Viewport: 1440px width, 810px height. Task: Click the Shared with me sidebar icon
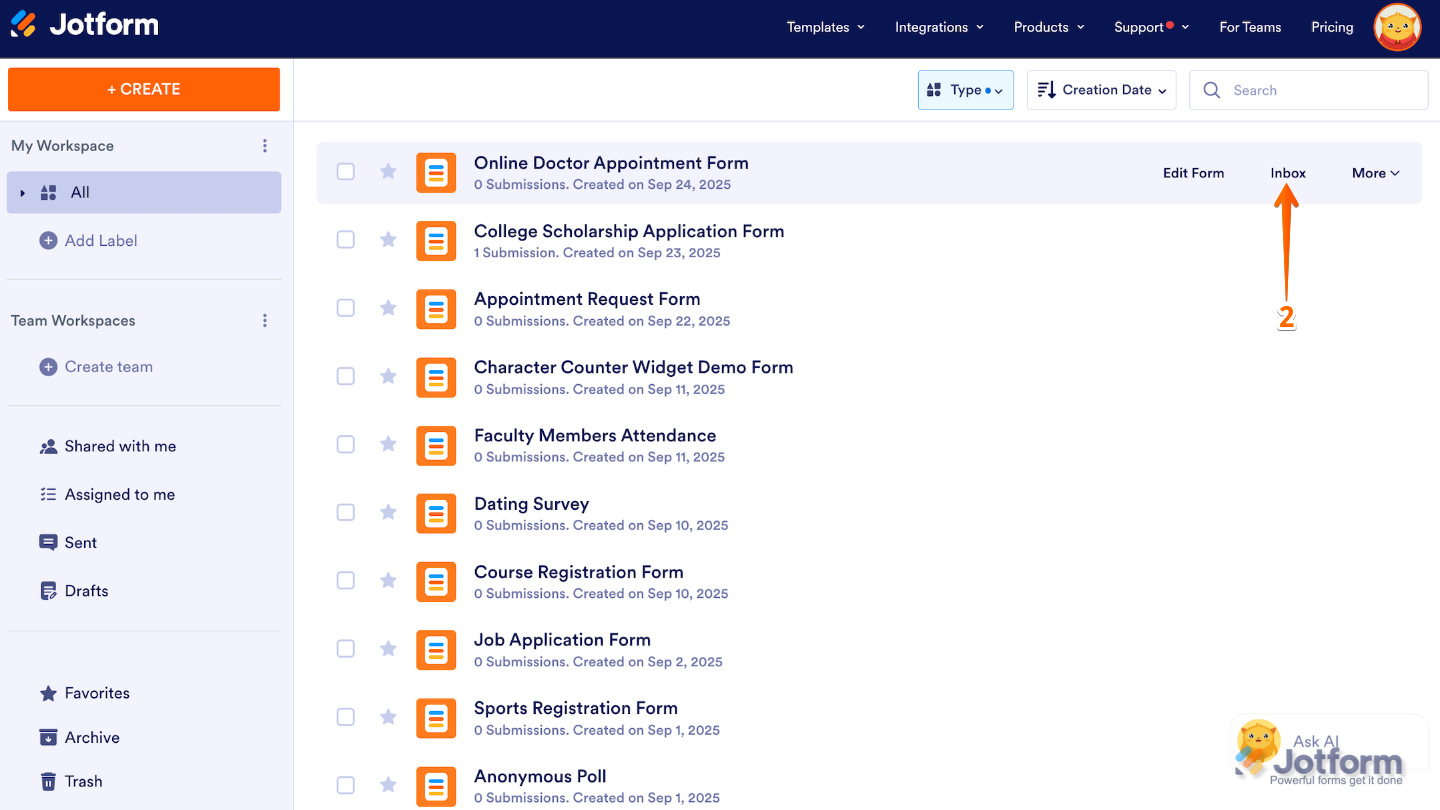click(x=49, y=446)
